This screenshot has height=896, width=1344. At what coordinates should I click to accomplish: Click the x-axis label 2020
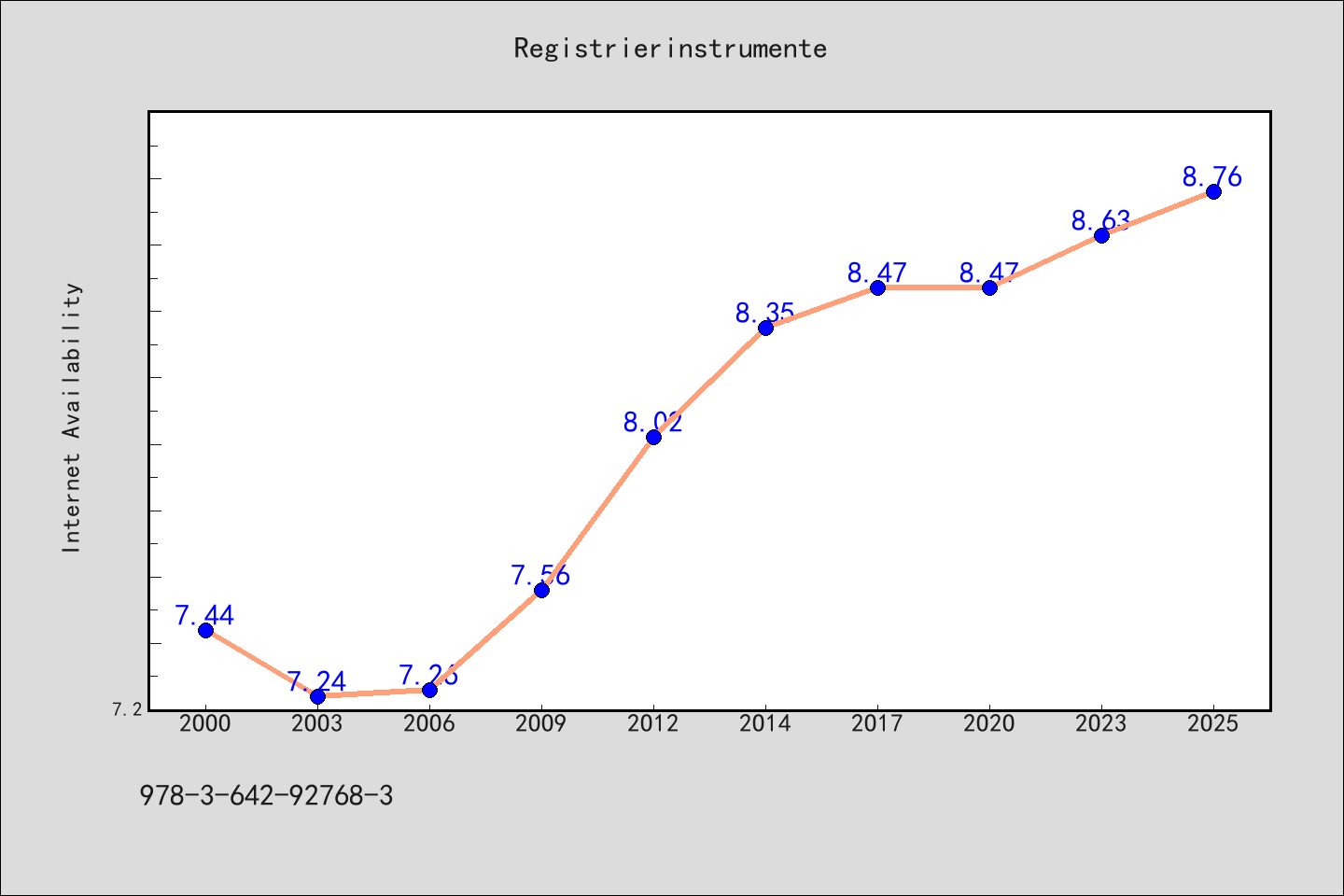coord(989,723)
